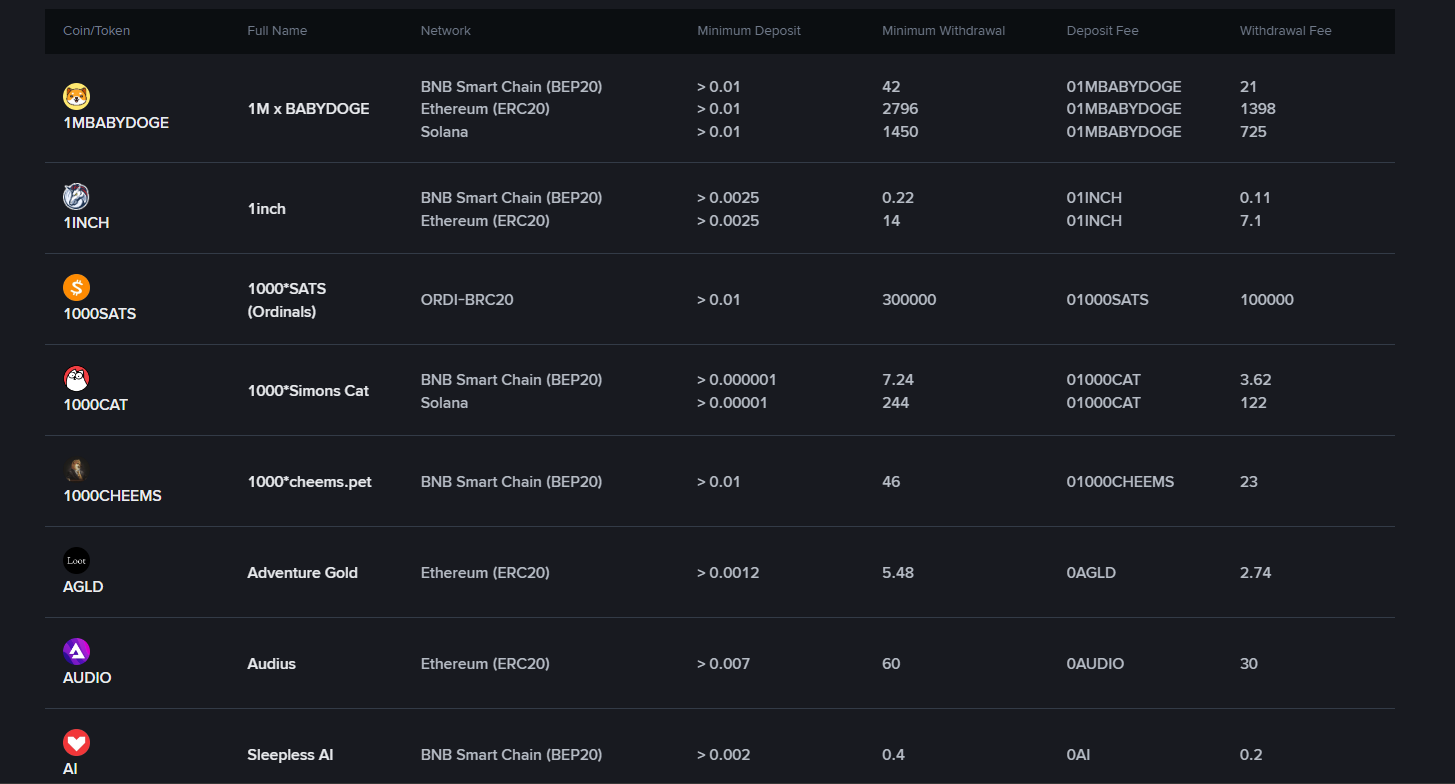Select the AUDIO ticker label
Screen dimensions: 1455x784
tap(87, 678)
